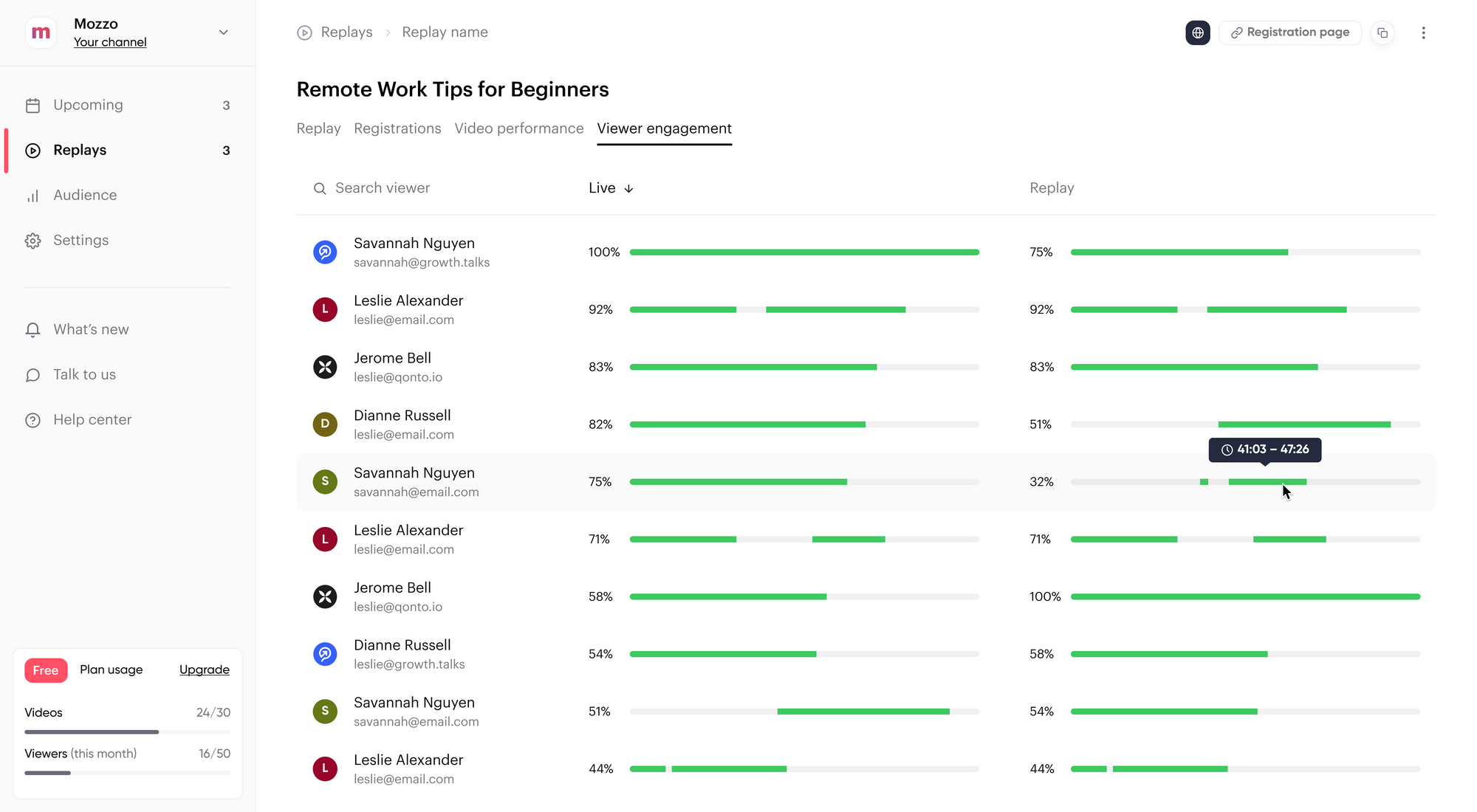Screen dimensions: 1477x812
Task: Expand the Mozzo channel switcher chevron
Action: tap(223, 32)
